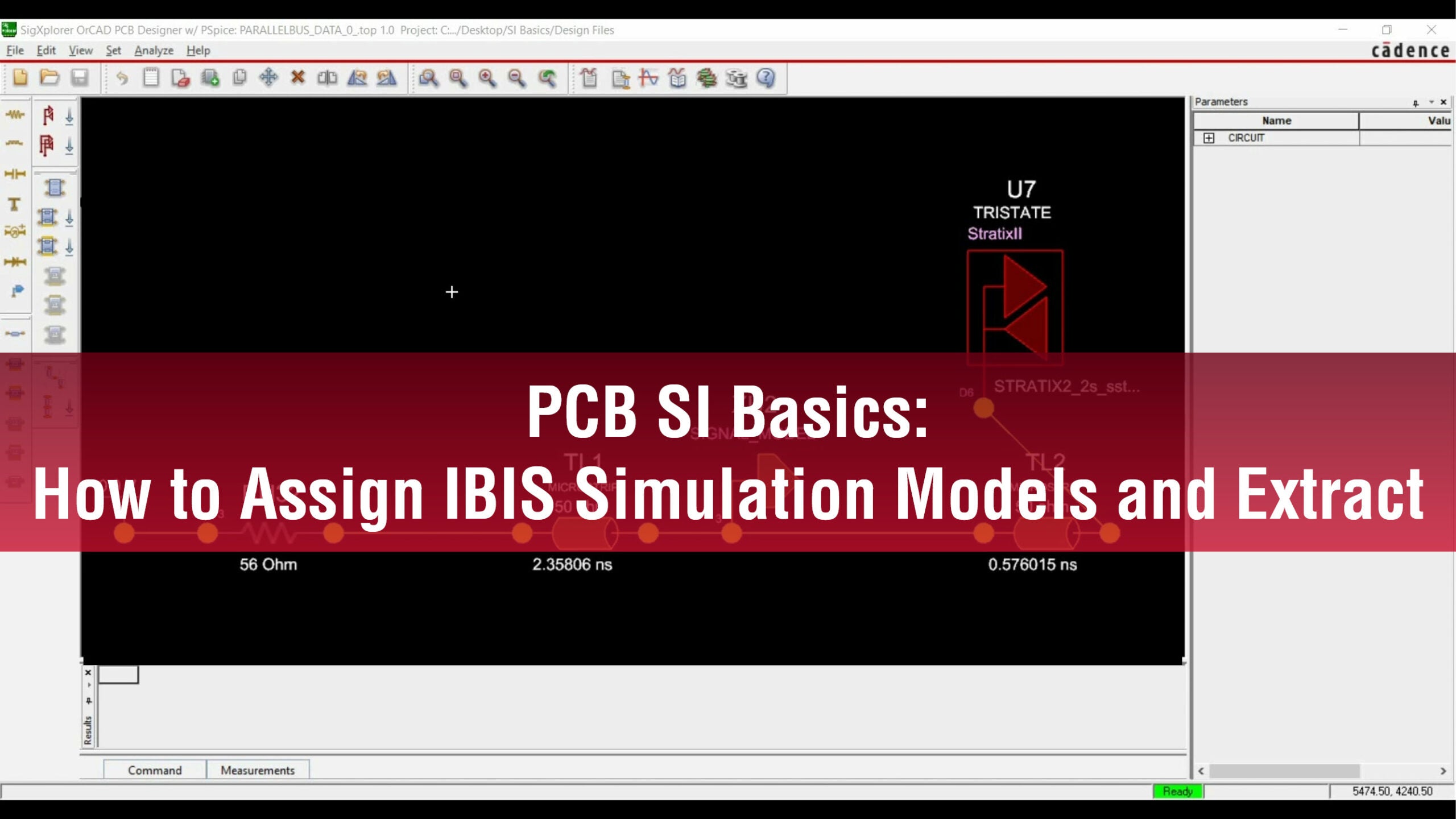Image resolution: width=1456 pixels, height=819 pixels.
Task: Close the Results pane with its X
Action: click(x=88, y=673)
